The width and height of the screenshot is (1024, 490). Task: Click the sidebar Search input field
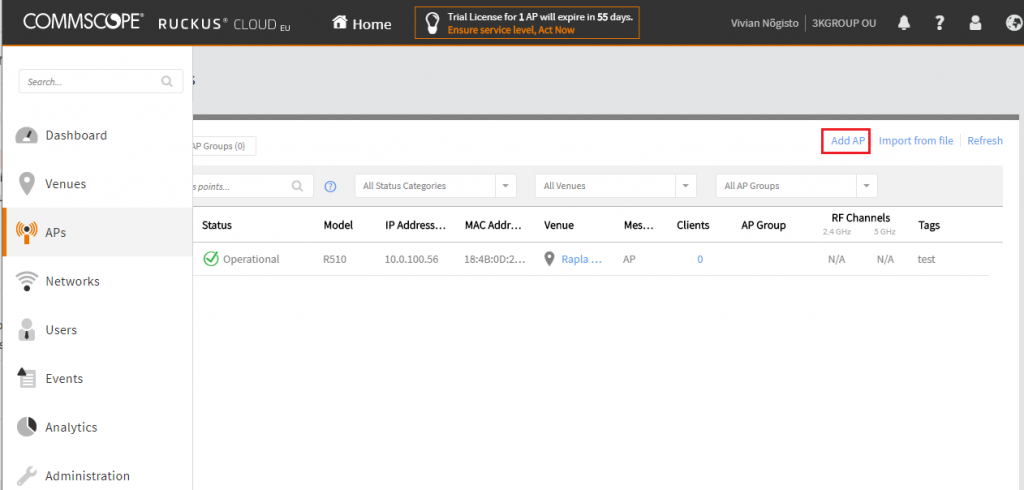coord(90,82)
